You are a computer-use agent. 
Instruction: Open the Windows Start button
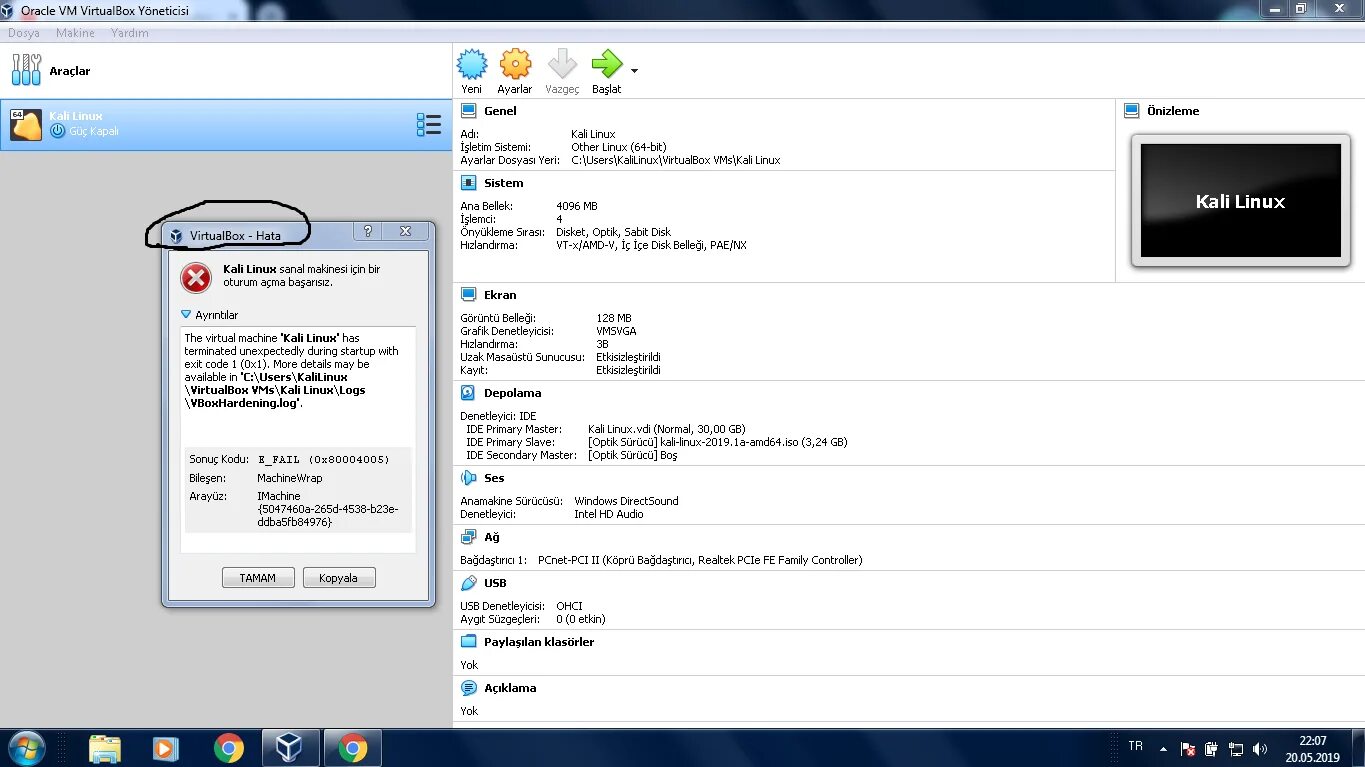[x=25, y=748]
